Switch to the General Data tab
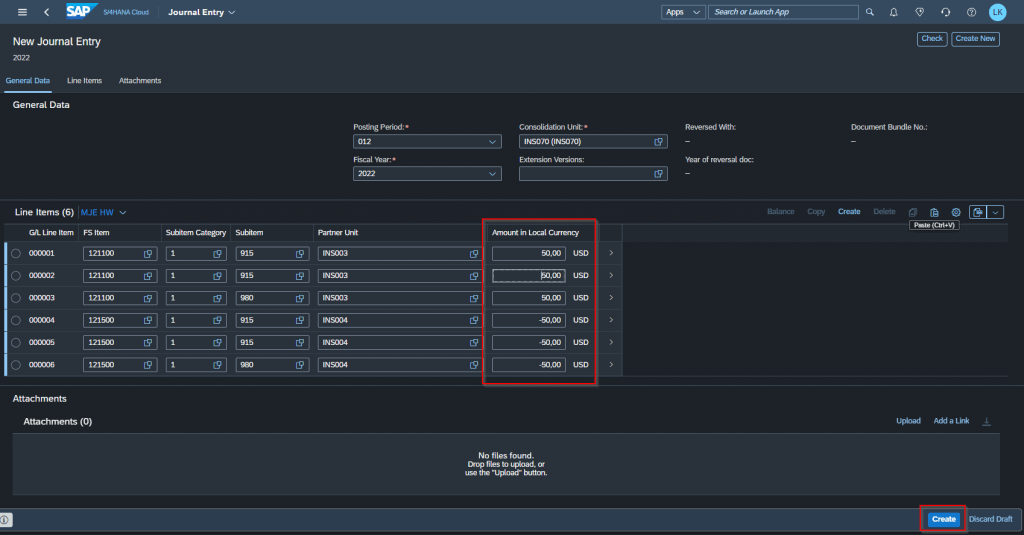Screen dimensions: 1024x535 click(27, 81)
